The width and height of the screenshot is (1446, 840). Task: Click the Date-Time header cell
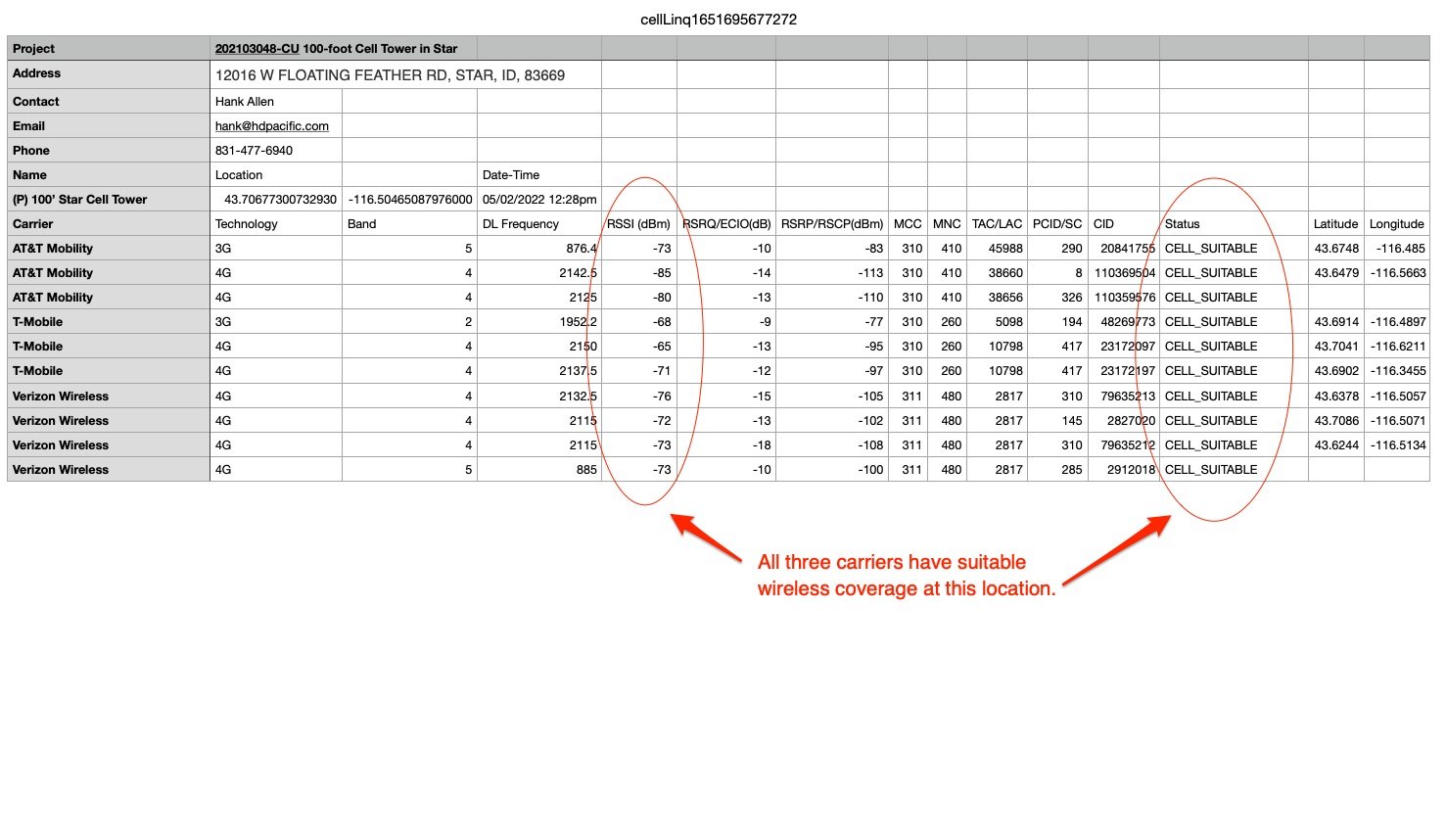[539, 174]
